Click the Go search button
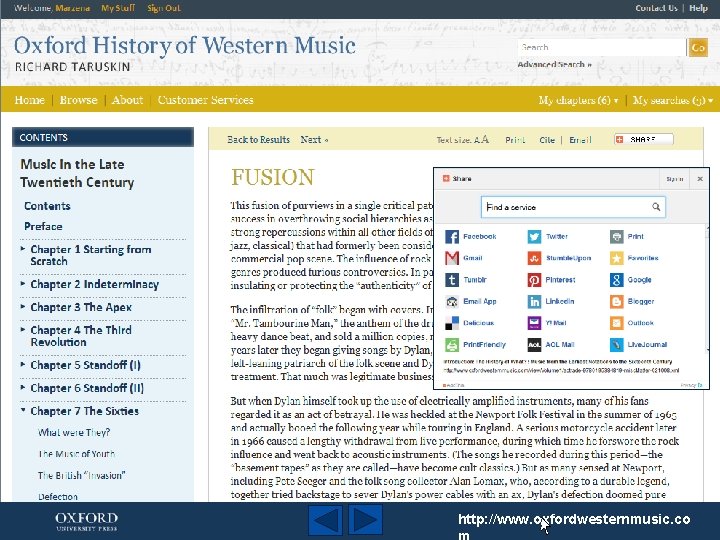The width and height of the screenshot is (720, 540). click(698, 47)
